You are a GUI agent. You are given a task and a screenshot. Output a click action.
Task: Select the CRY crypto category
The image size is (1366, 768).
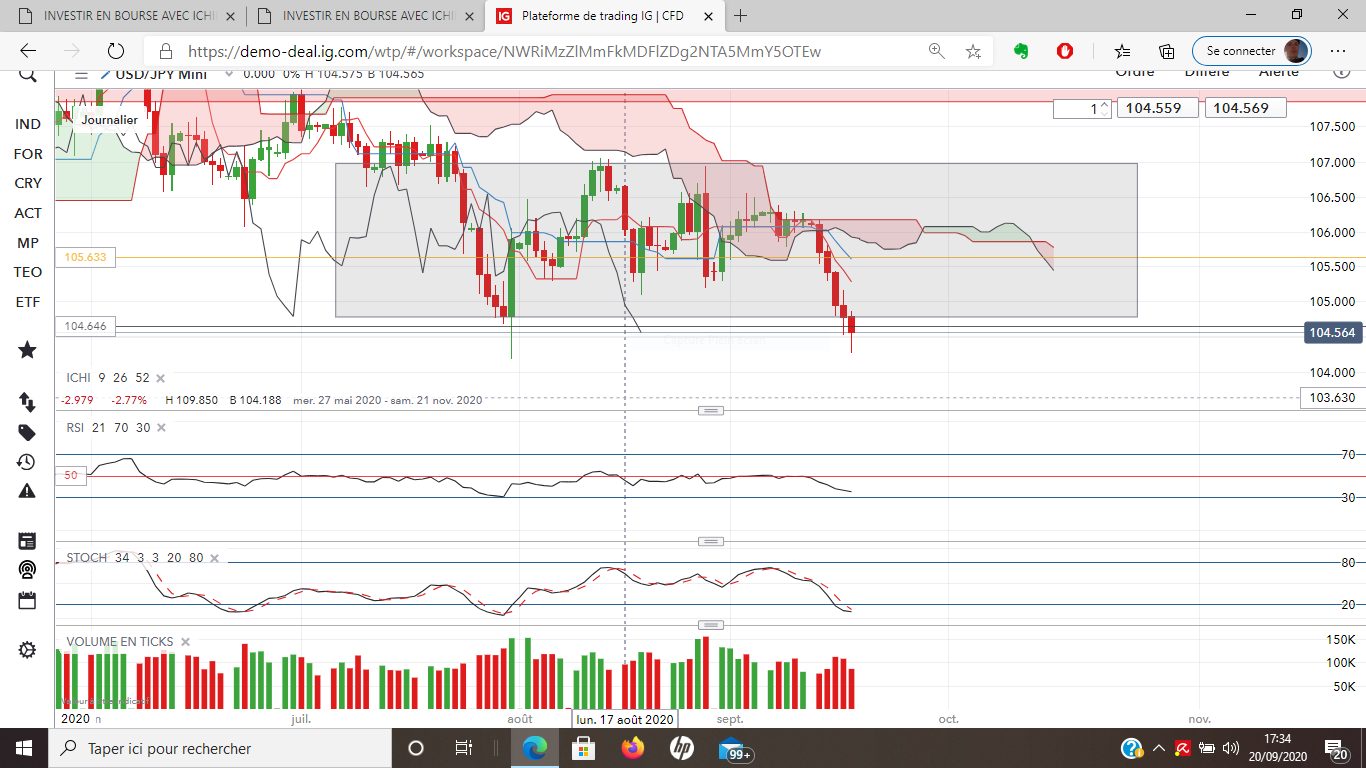click(x=28, y=183)
